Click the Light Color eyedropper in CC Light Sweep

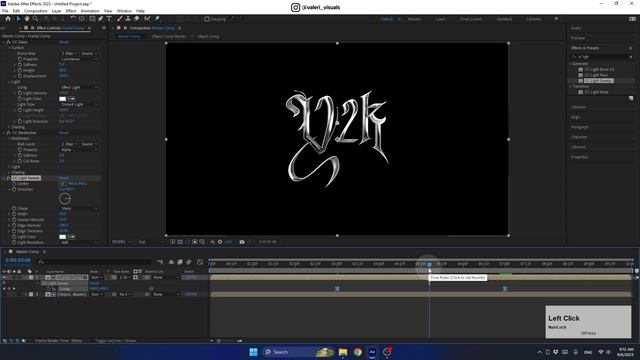point(71,237)
